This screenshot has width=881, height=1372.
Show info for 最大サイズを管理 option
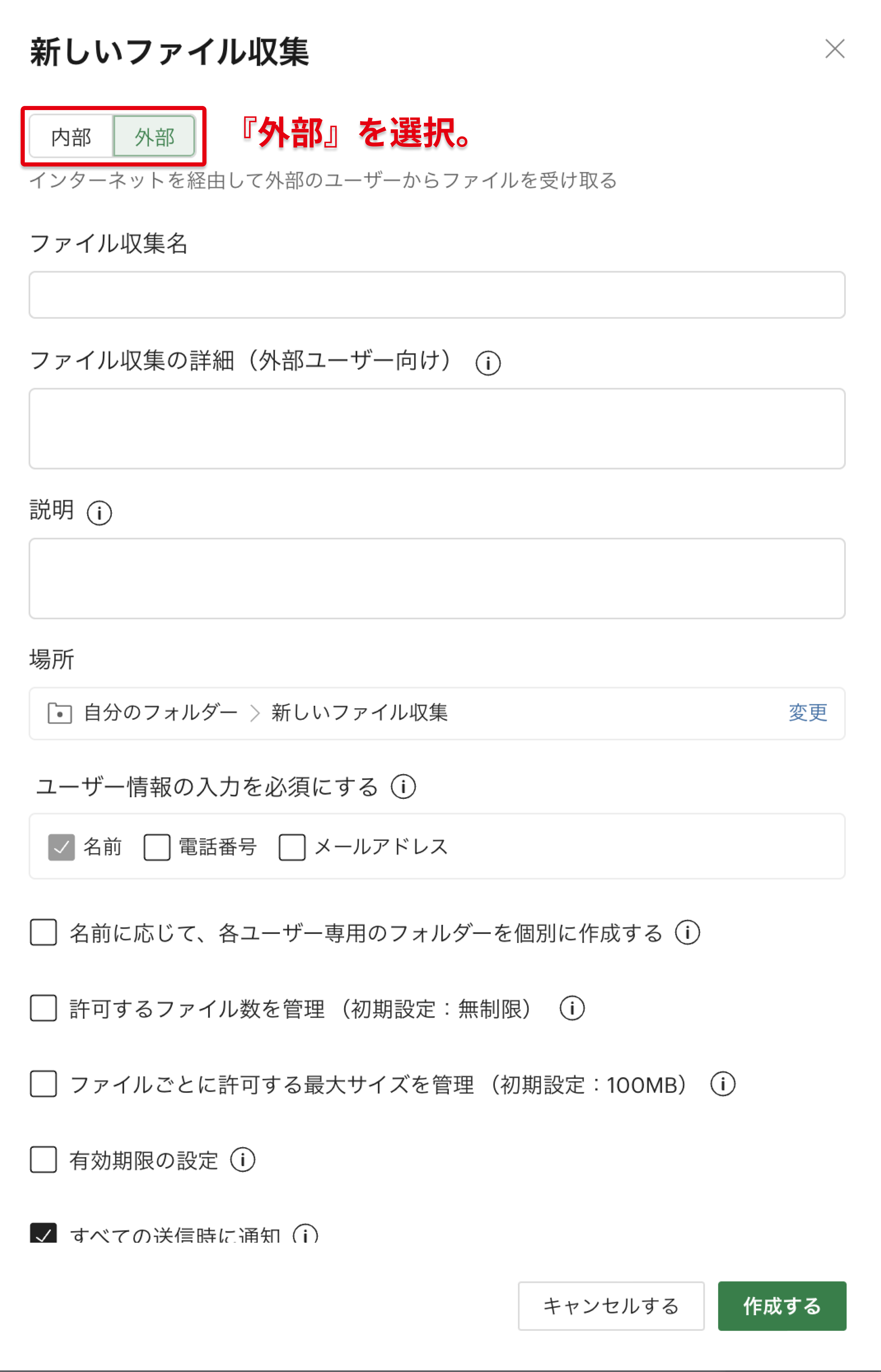[723, 1084]
